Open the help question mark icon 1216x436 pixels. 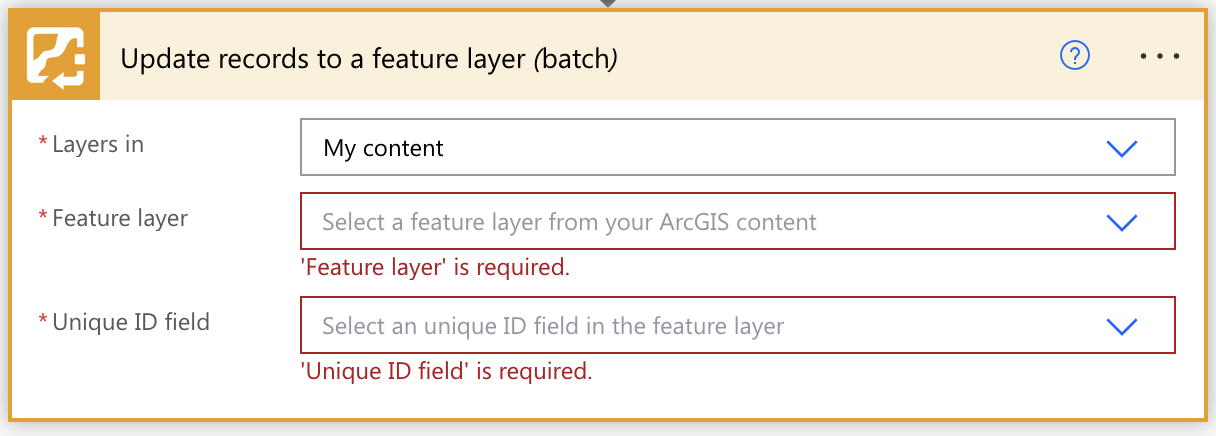click(1074, 57)
